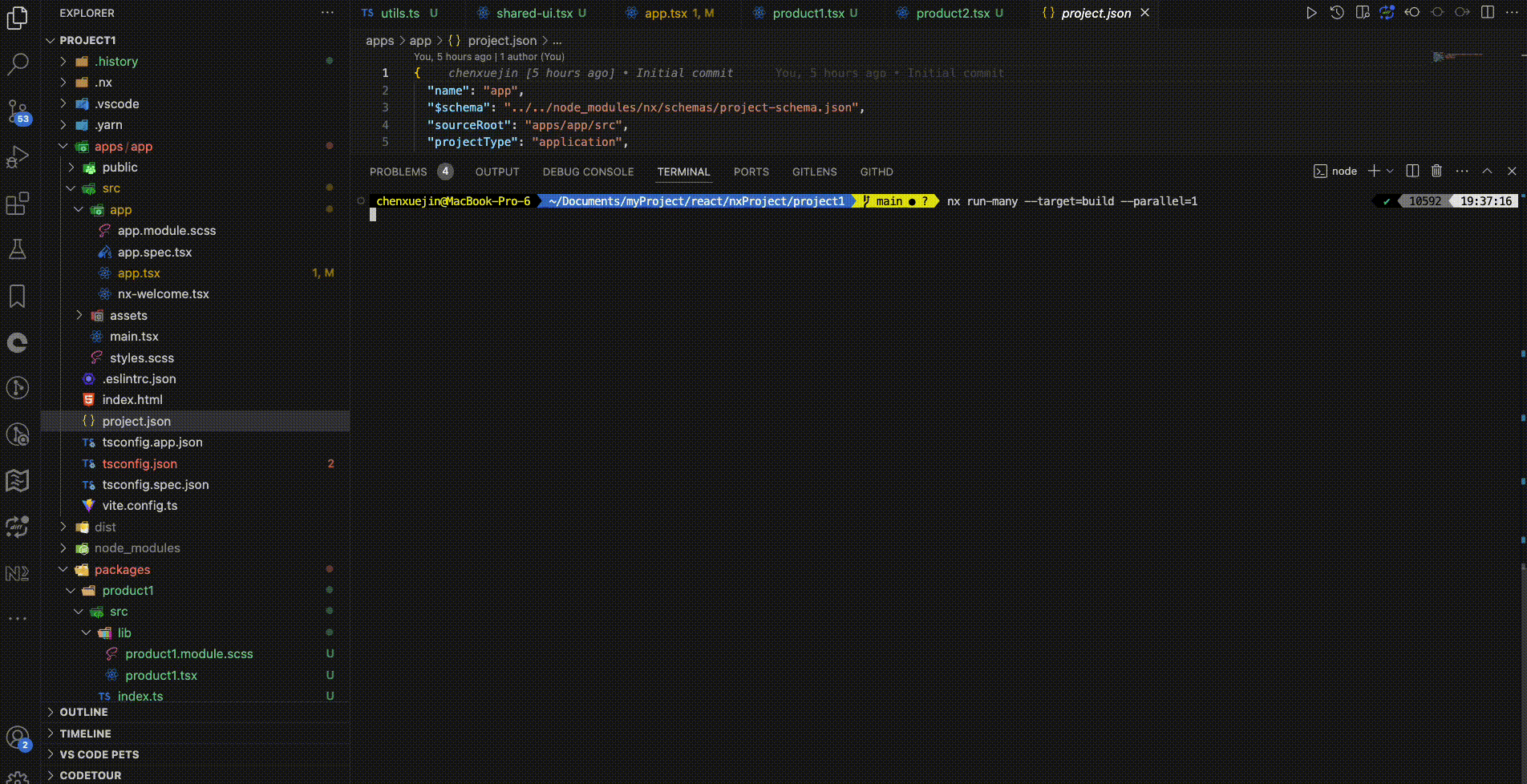Viewport: 1527px width, 784px height.
Task: Open Explorer views and more actions menu
Action: pyautogui.click(x=327, y=13)
